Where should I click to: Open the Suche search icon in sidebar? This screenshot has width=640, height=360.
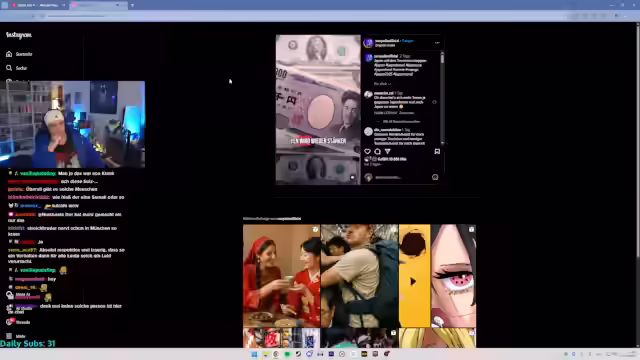point(9,68)
